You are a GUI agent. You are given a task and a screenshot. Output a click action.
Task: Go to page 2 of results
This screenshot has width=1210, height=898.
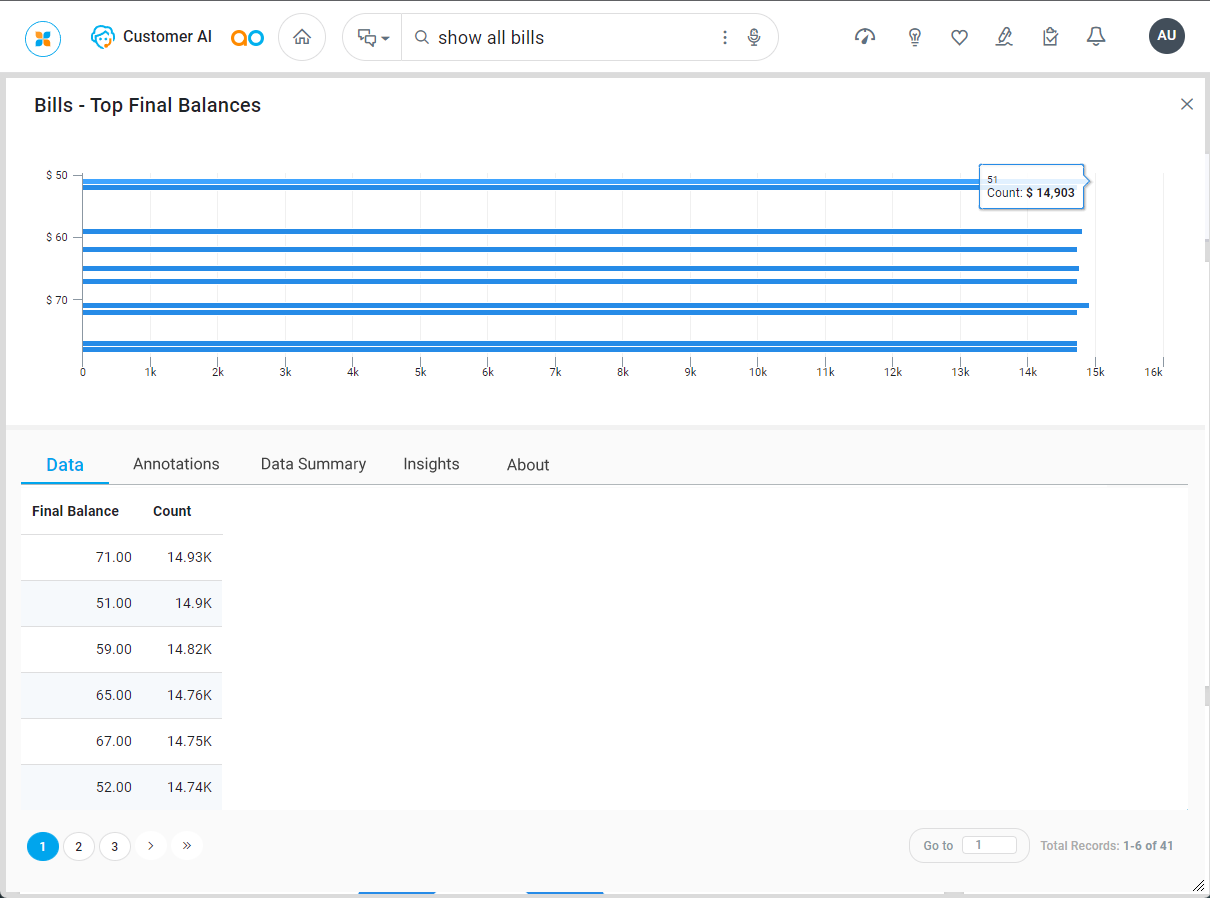click(x=79, y=847)
